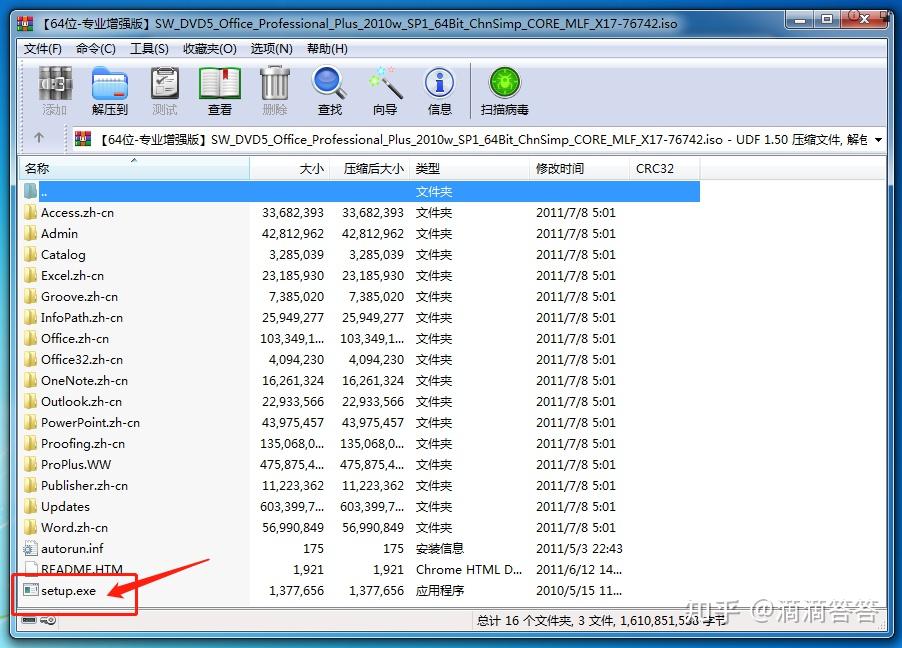Go up one level arrow icon
Image resolution: width=902 pixels, height=648 pixels.
click(x=39, y=138)
